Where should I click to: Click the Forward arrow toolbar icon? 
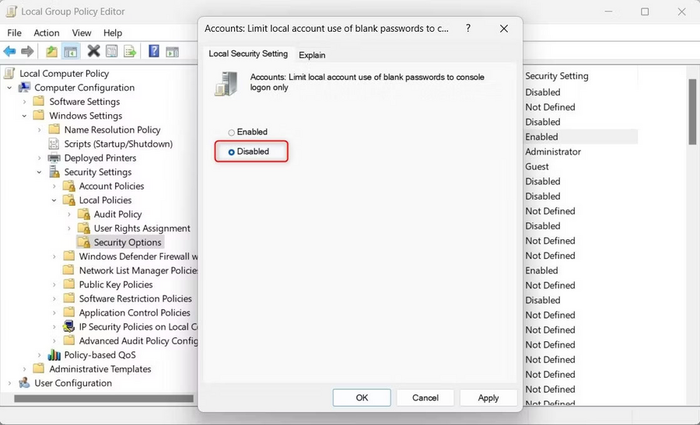coord(27,51)
